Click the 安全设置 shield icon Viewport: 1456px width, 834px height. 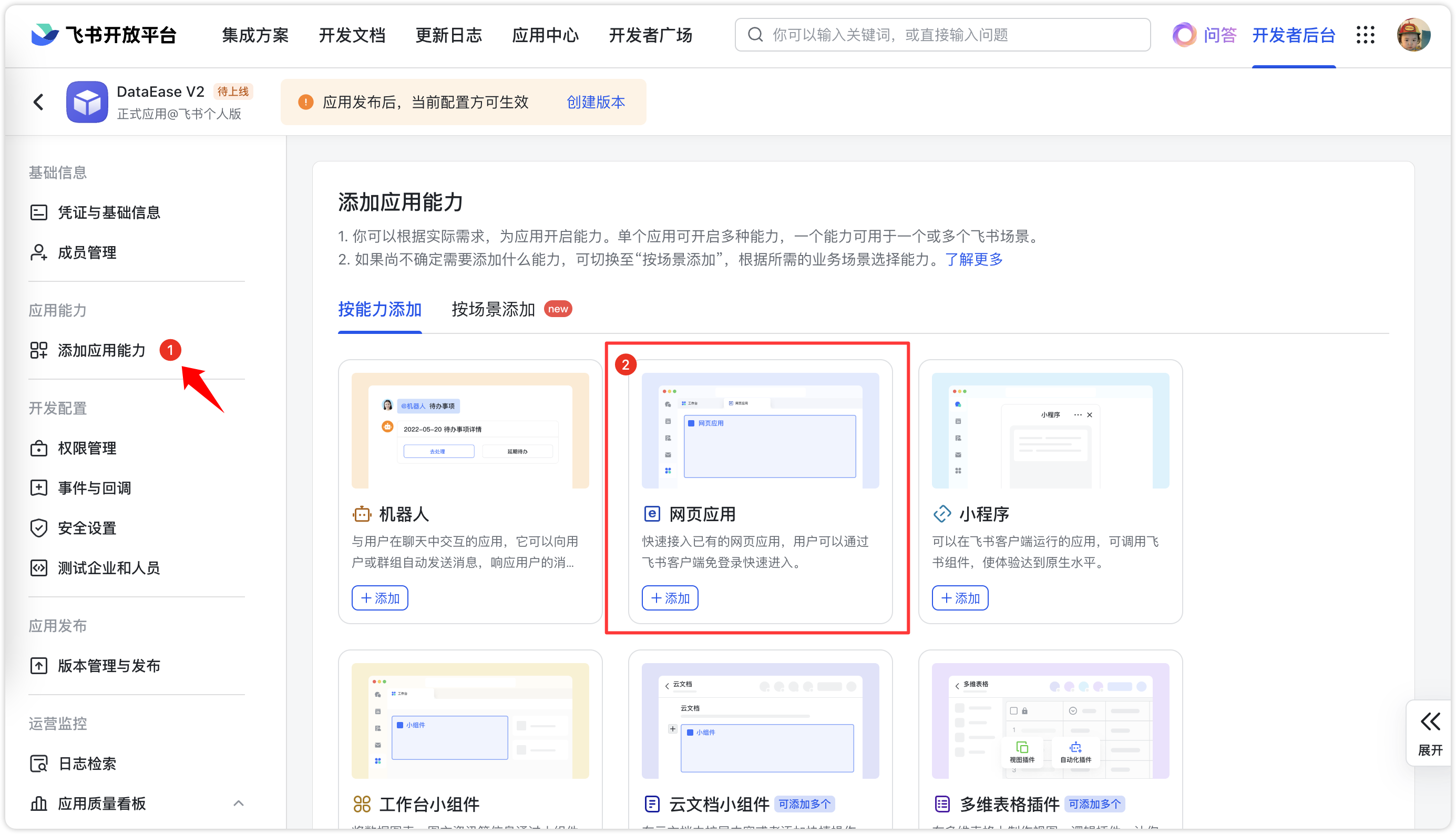(x=38, y=528)
